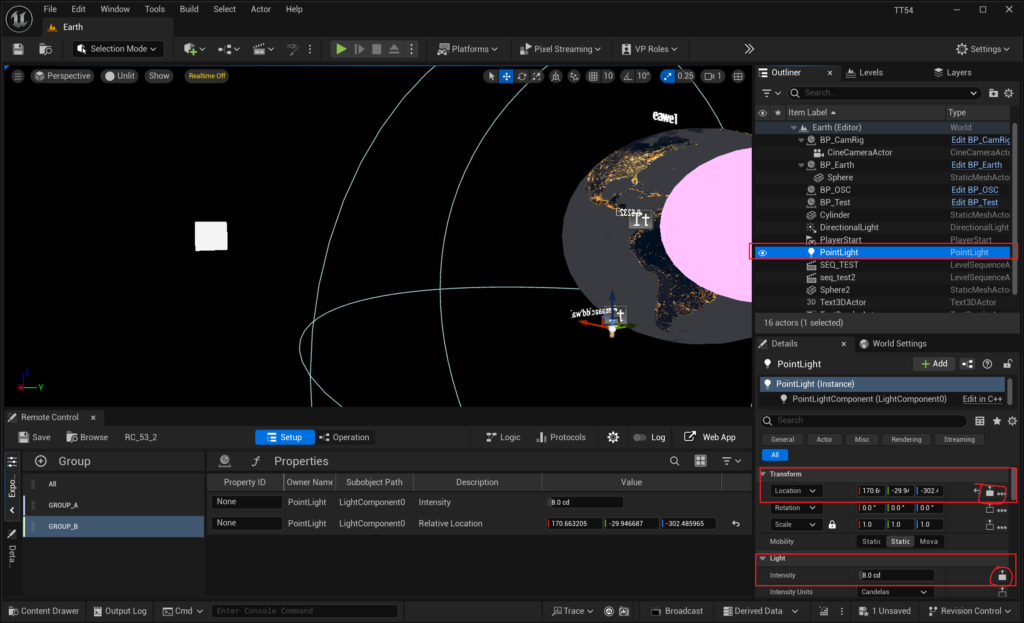Image resolution: width=1024 pixels, height=623 pixels.
Task: Toggle the Scale ratio lock icon
Action: [x=832, y=524]
